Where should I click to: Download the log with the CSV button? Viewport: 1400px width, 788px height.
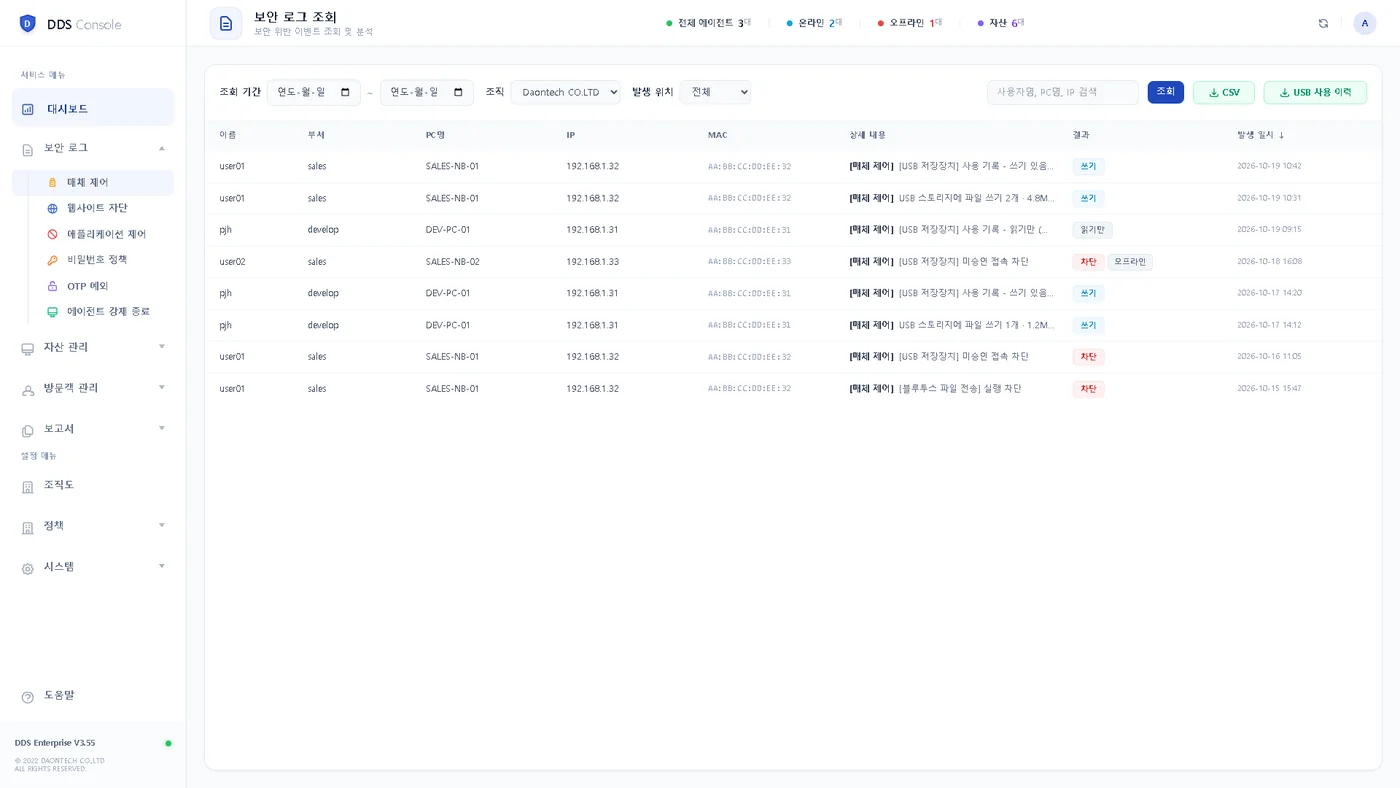(x=1224, y=92)
